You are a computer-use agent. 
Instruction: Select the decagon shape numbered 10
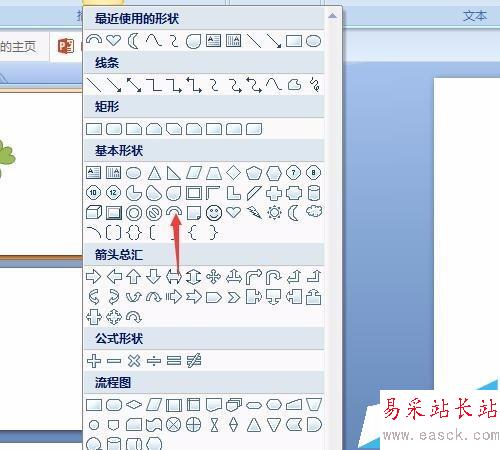tap(93, 193)
